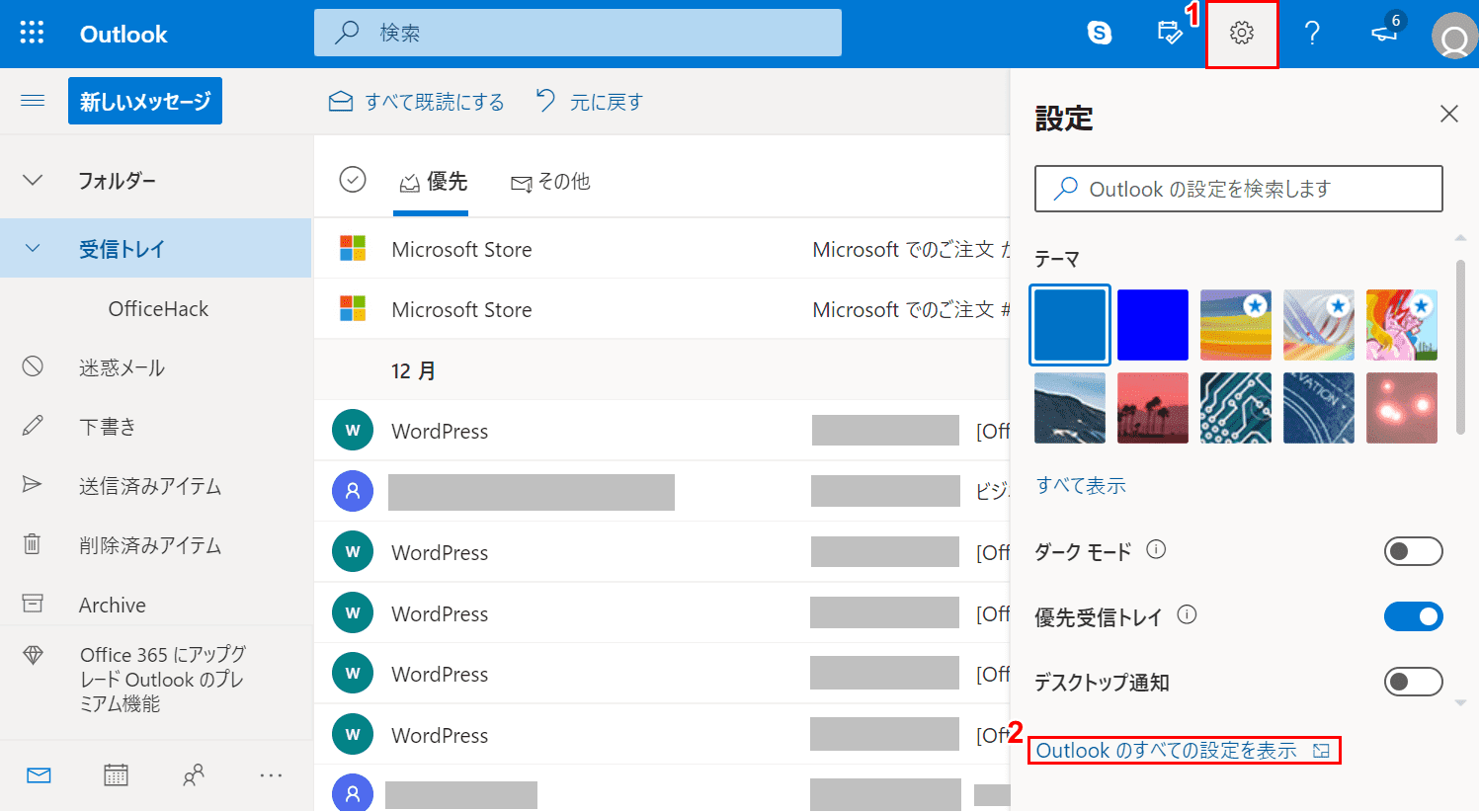The height and width of the screenshot is (812, 1479).
Task: Select the 優先 inbox tab
Action: pyautogui.click(x=433, y=182)
